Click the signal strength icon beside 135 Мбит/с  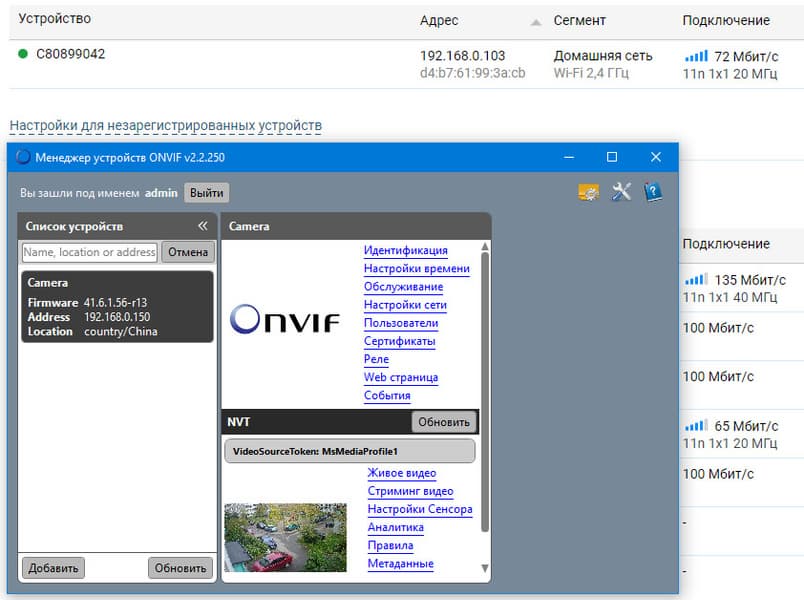(696, 279)
